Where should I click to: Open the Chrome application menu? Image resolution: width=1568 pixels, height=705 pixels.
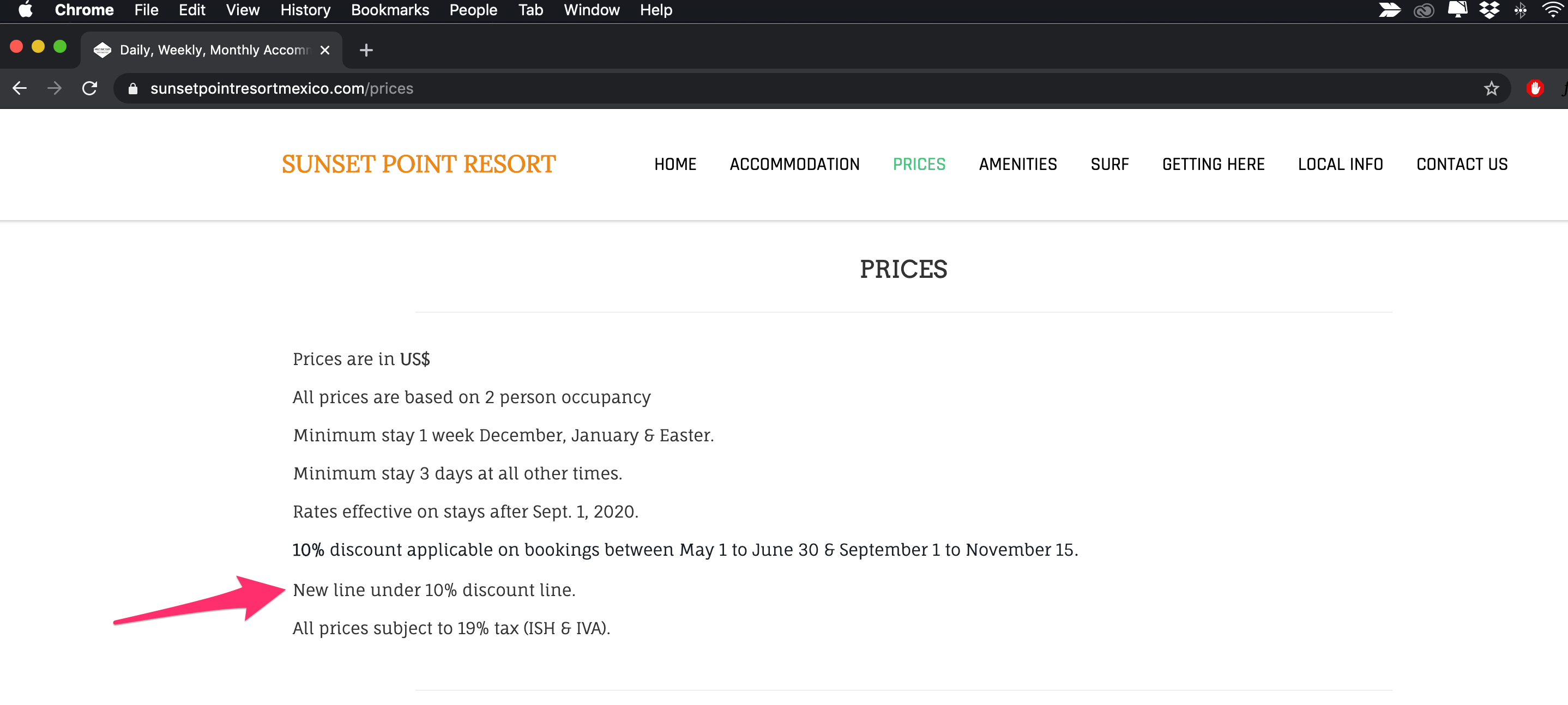pyautogui.click(x=84, y=10)
